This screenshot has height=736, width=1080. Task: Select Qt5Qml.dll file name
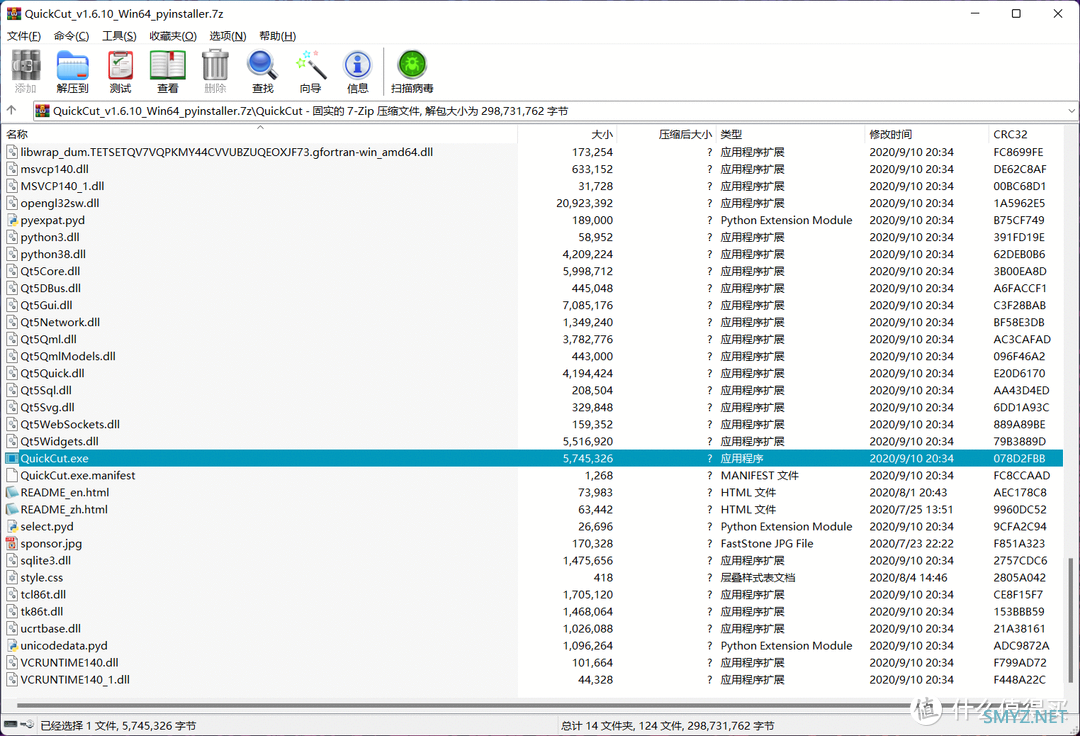point(48,339)
